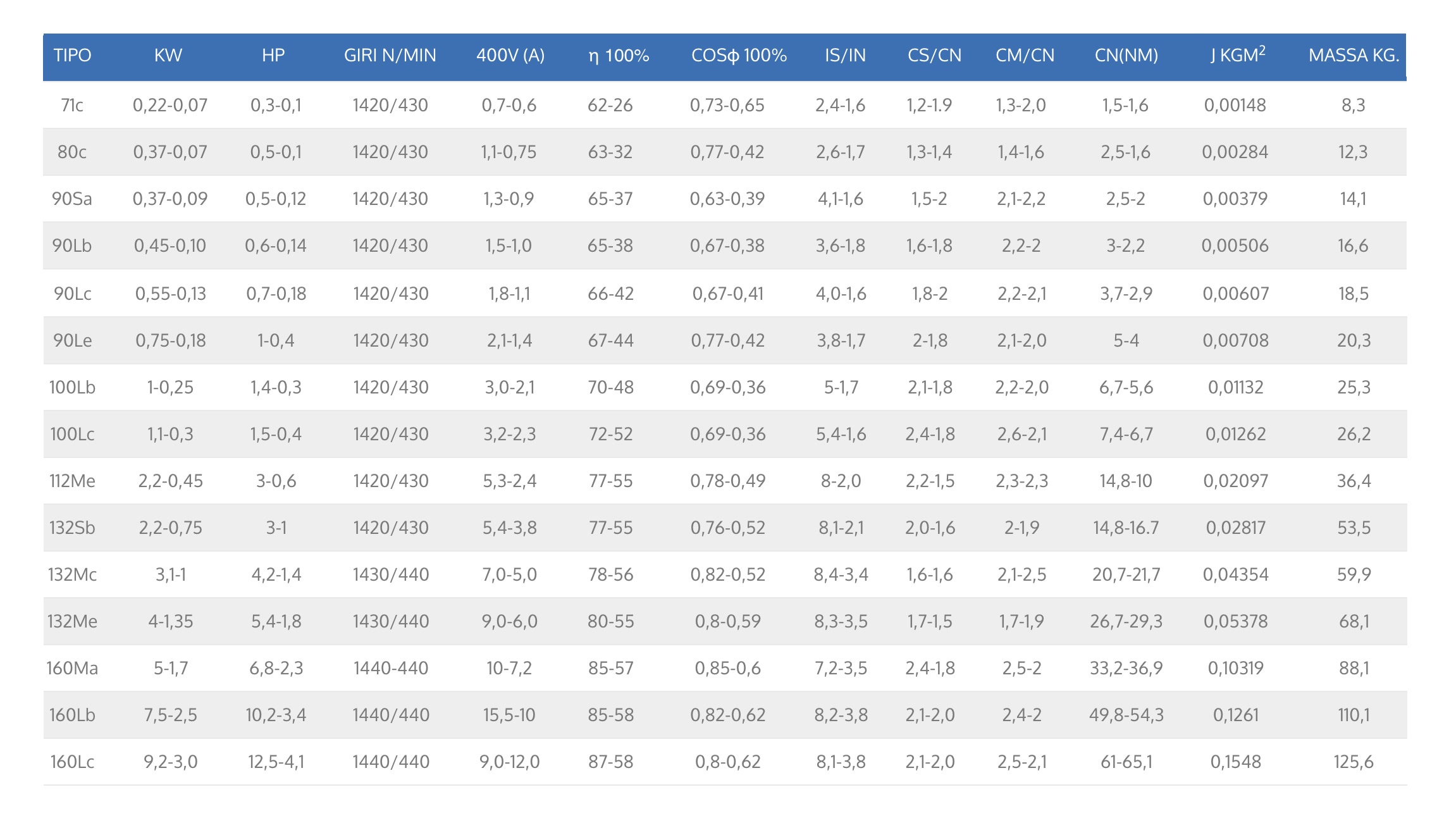
Task: Select the GIRI N/MIN column header
Action: (390, 56)
